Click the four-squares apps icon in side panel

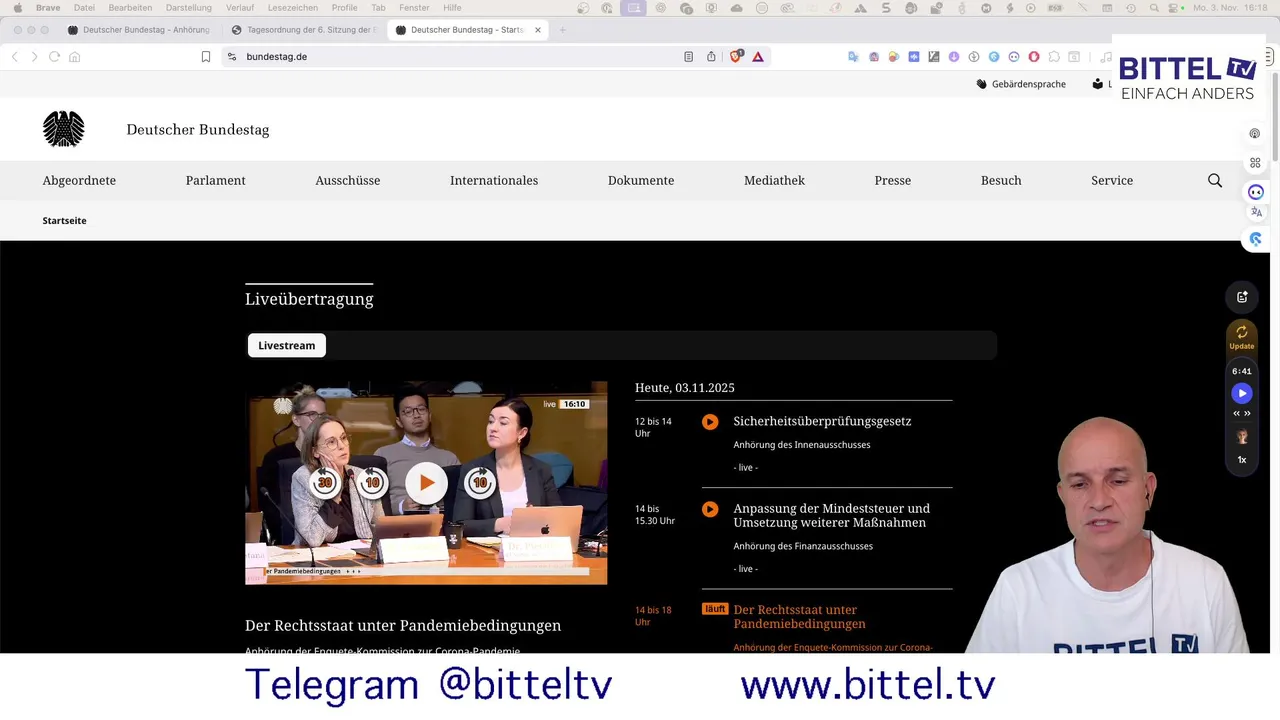coord(1255,163)
